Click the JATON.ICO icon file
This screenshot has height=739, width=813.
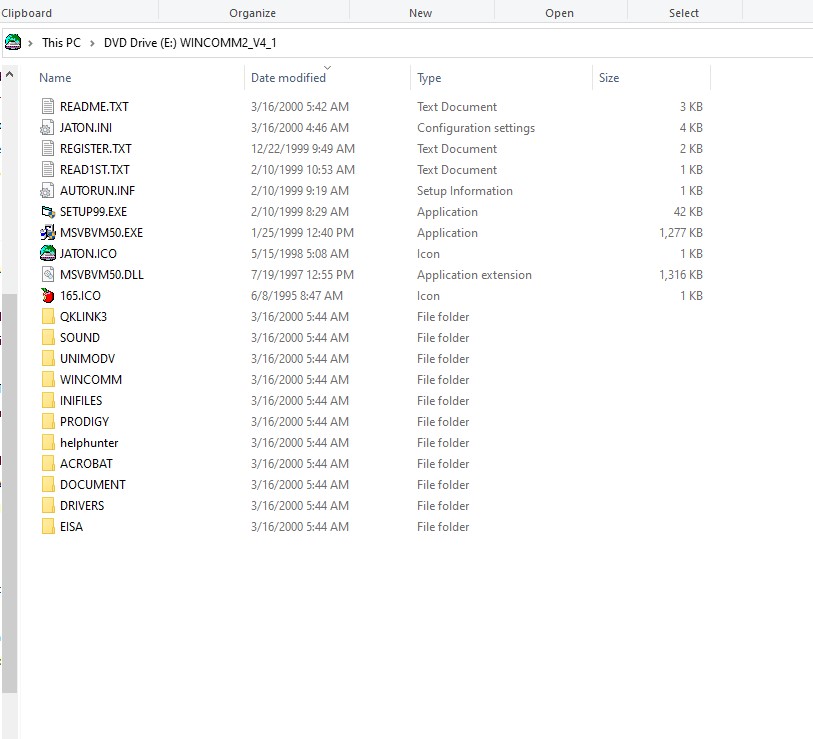47,254
